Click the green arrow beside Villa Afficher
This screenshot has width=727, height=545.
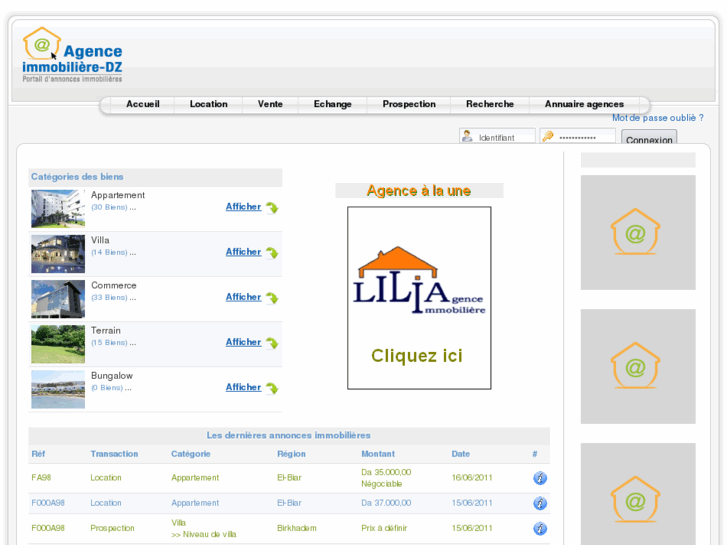pos(272,253)
